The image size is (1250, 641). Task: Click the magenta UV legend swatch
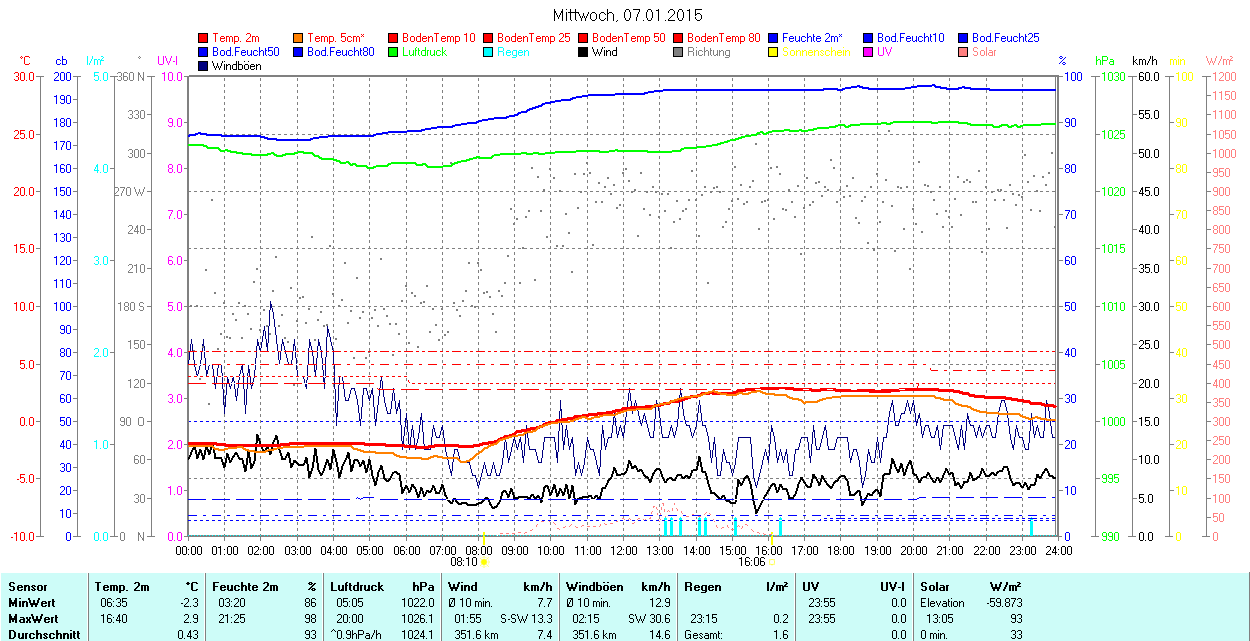(x=869, y=52)
